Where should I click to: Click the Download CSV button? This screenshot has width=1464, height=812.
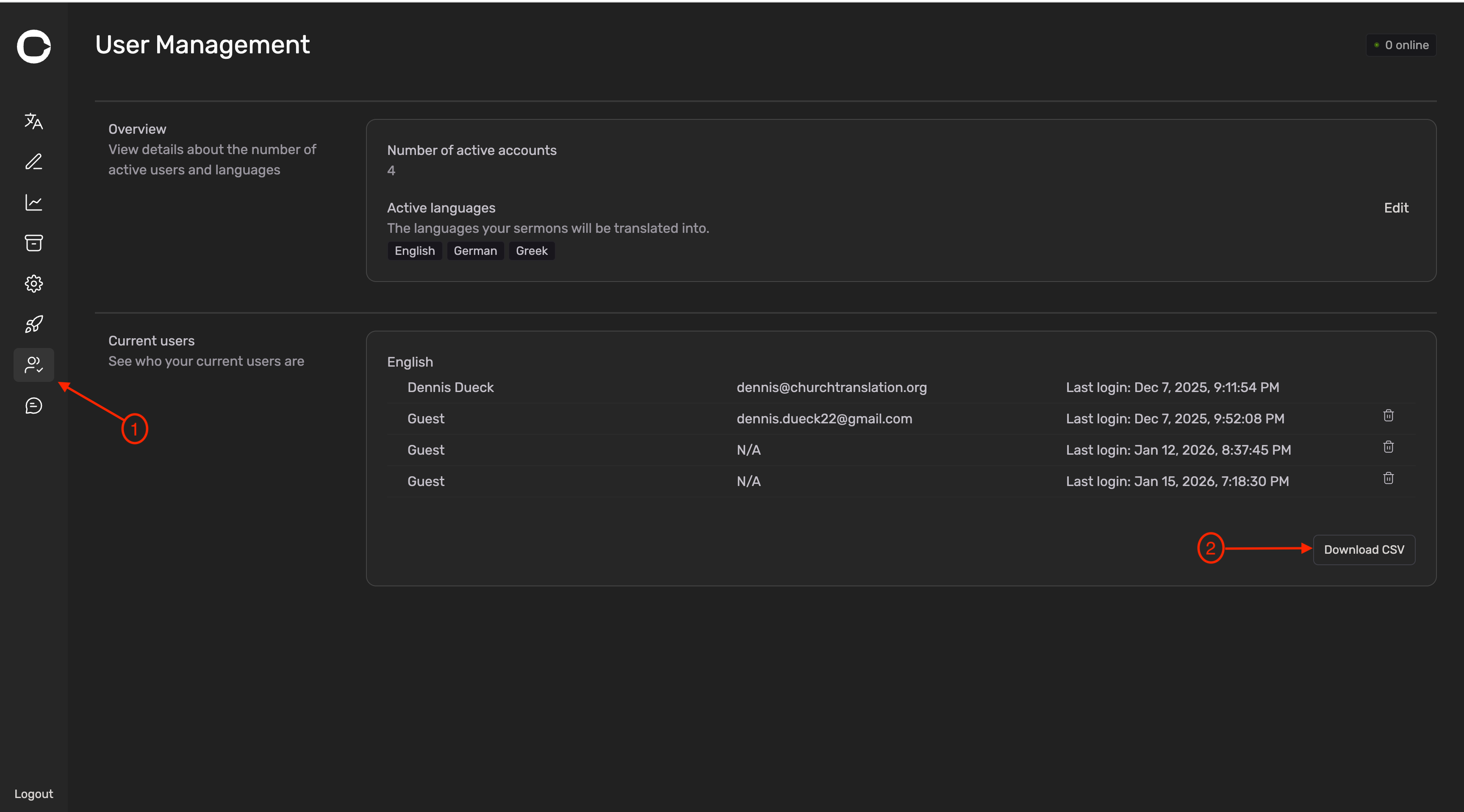1364,550
